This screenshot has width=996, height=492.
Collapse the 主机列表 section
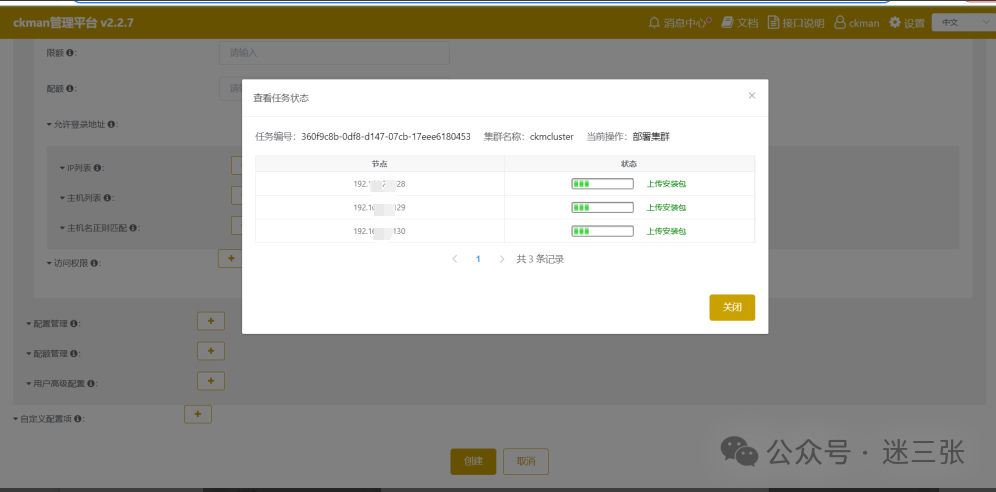tap(62, 198)
